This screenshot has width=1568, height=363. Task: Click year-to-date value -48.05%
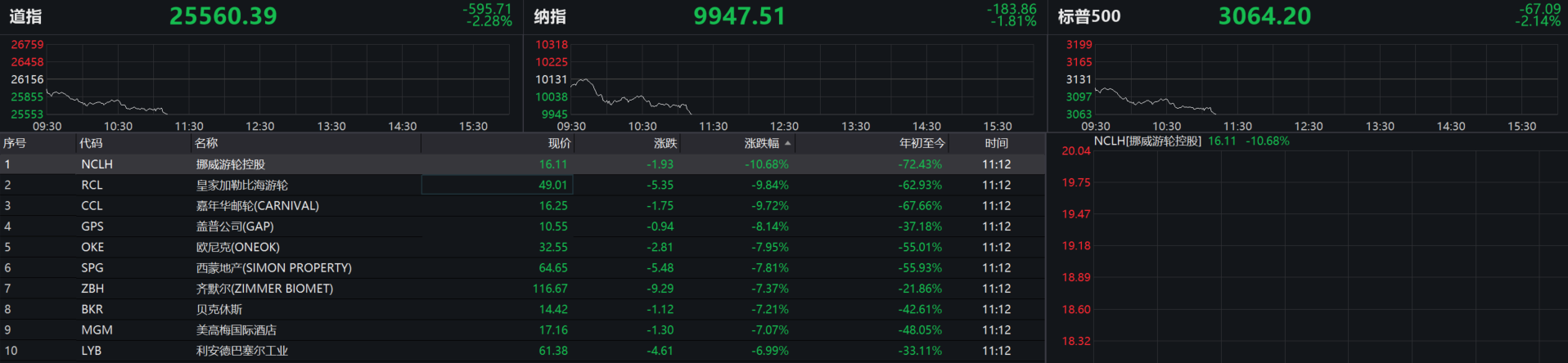(x=920, y=330)
